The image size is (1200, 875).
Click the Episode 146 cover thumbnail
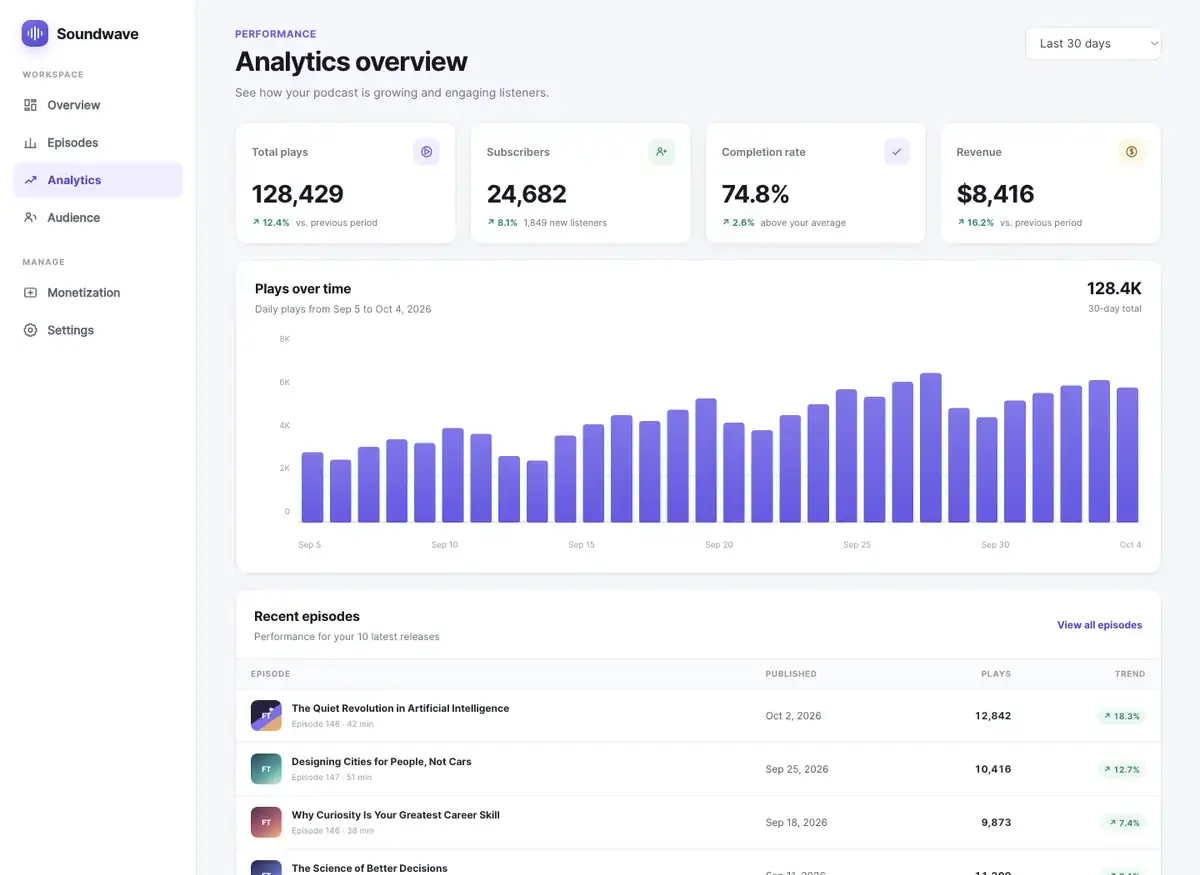pos(266,822)
